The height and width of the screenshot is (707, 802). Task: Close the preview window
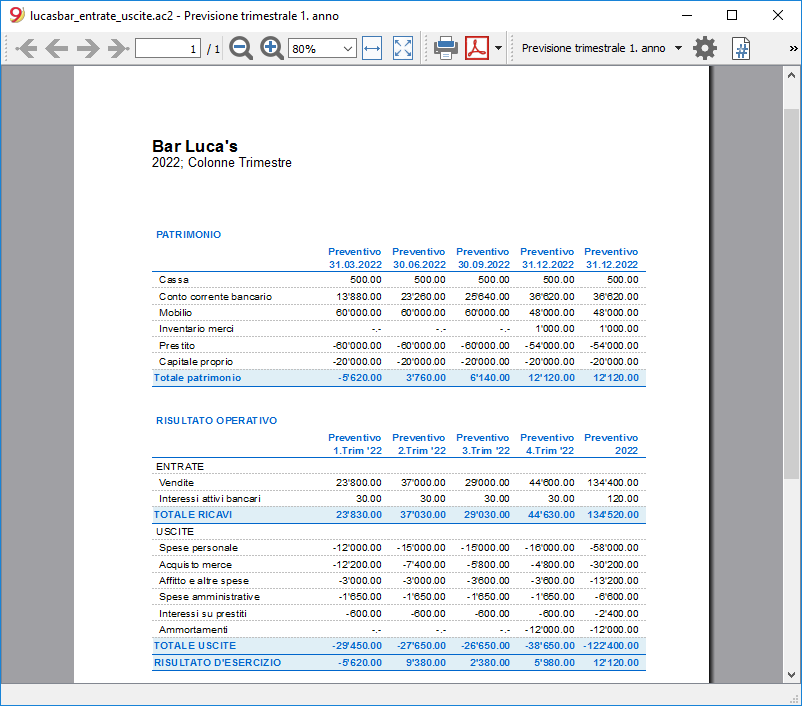point(778,15)
